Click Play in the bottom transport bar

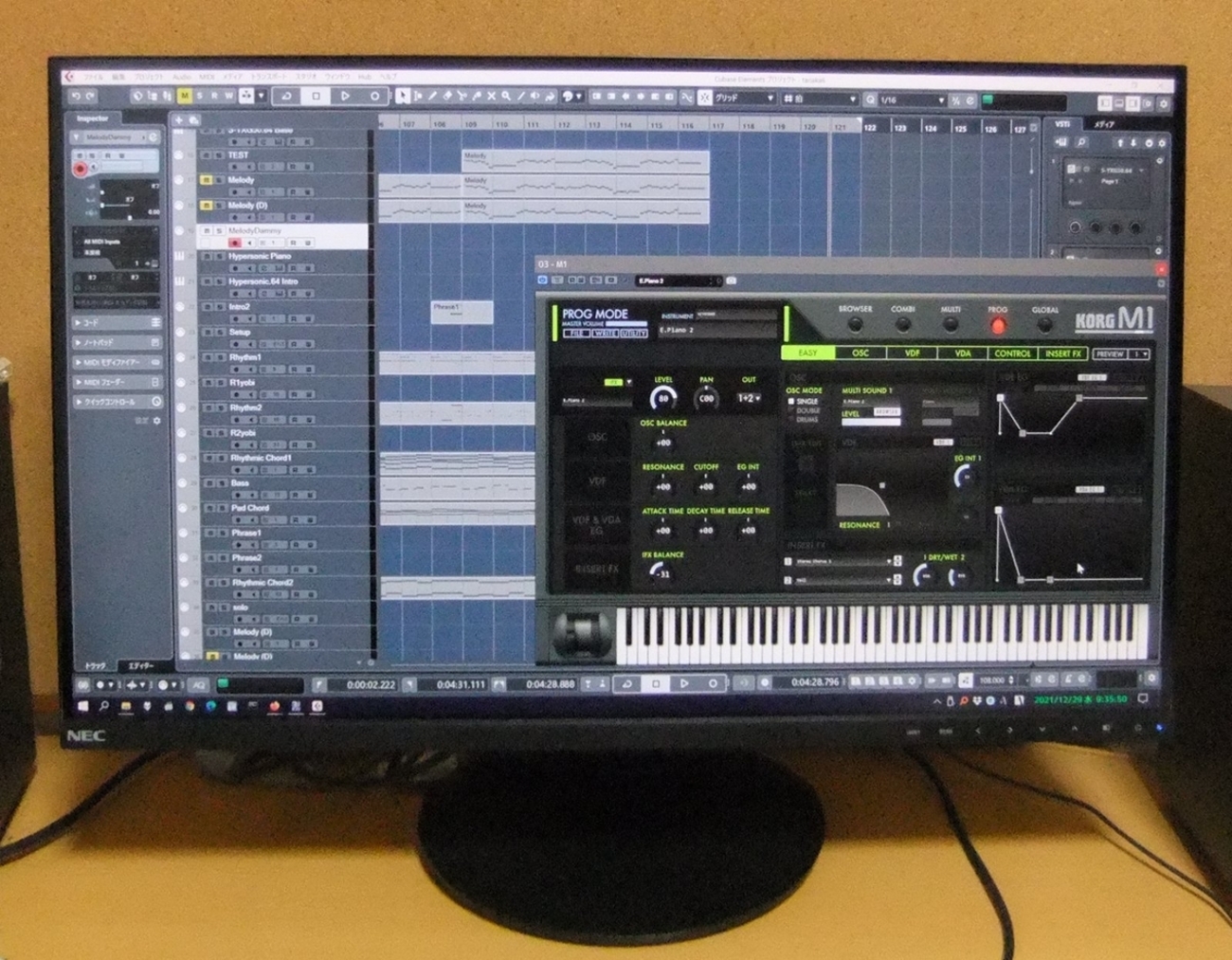(684, 683)
